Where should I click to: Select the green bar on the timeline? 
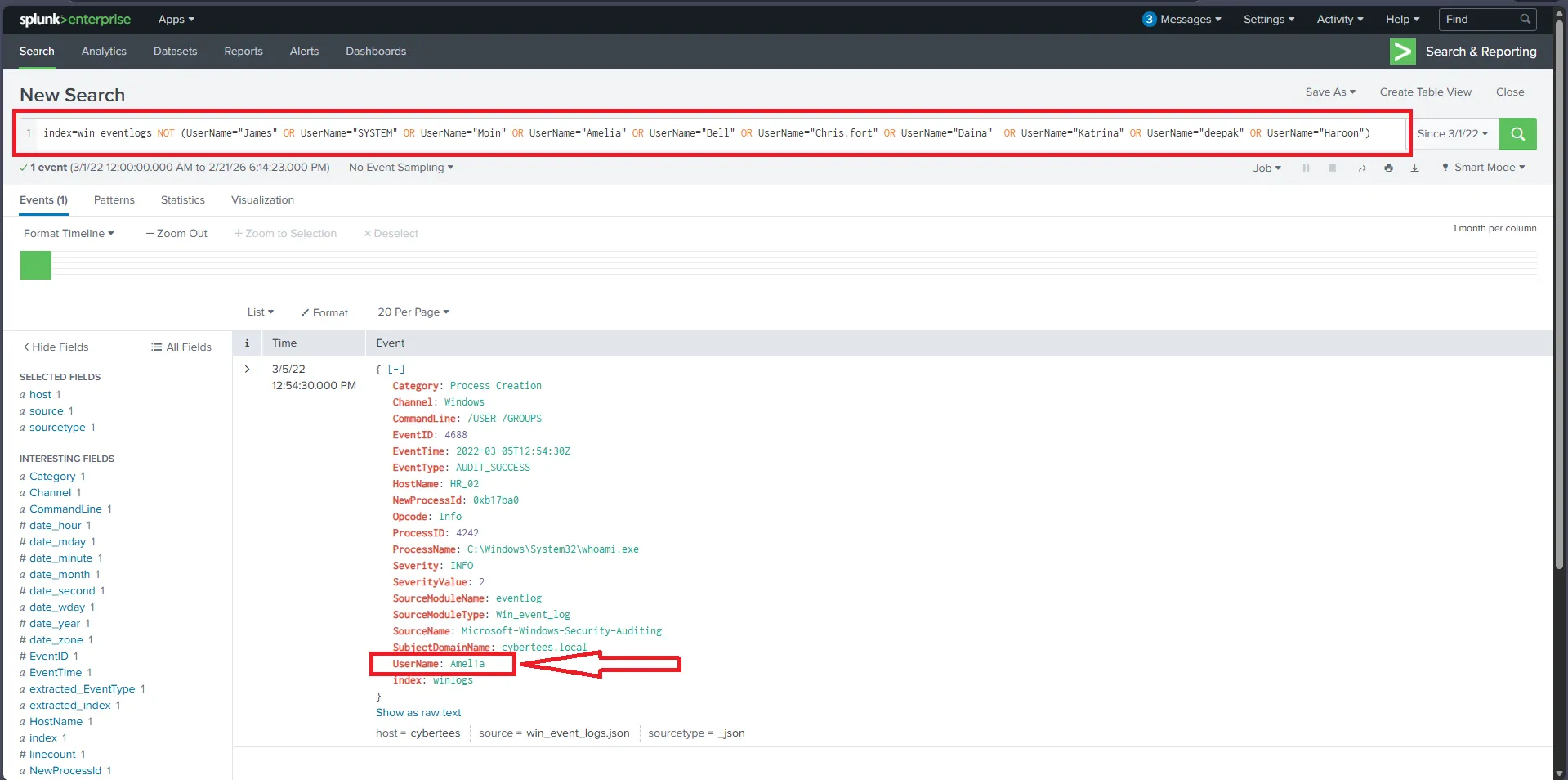coord(34,264)
